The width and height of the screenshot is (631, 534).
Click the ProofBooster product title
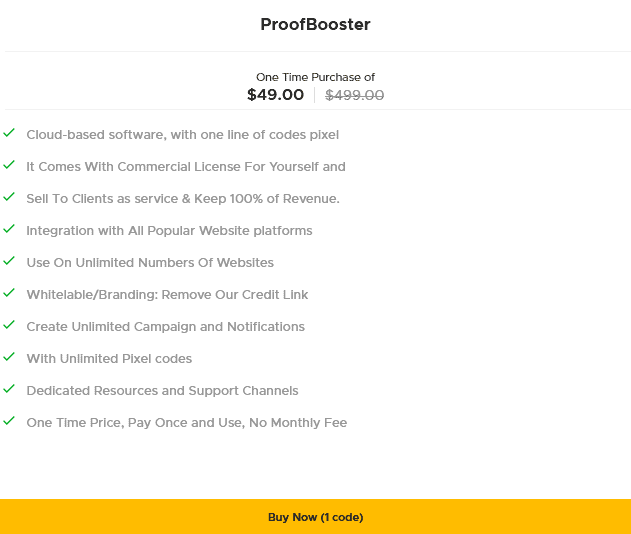click(x=316, y=25)
